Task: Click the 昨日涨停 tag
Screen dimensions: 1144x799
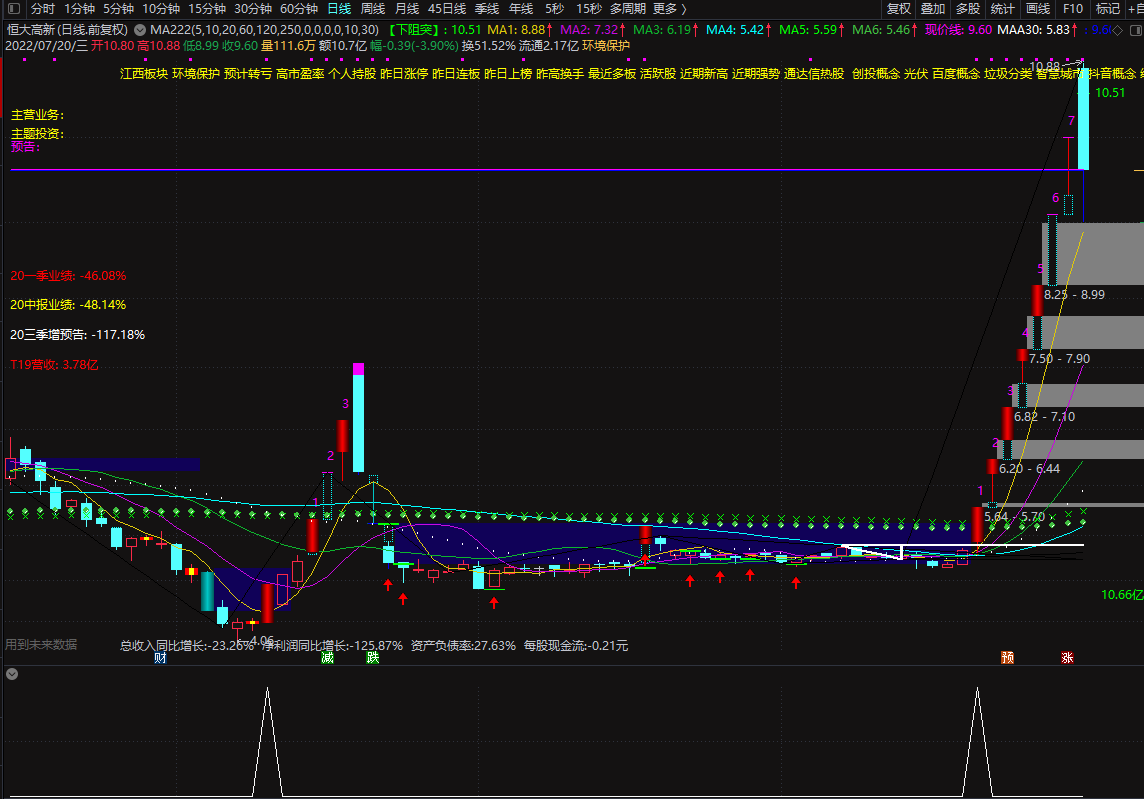Action: tap(404, 74)
